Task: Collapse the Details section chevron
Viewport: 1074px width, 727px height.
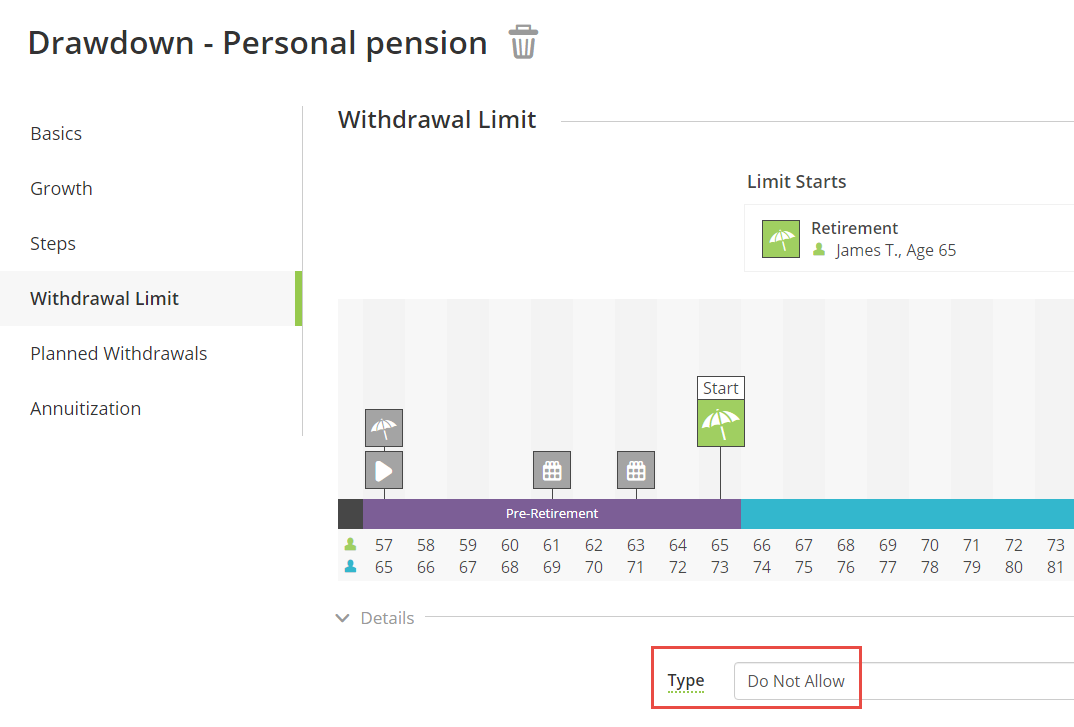Action: (x=342, y=618)
